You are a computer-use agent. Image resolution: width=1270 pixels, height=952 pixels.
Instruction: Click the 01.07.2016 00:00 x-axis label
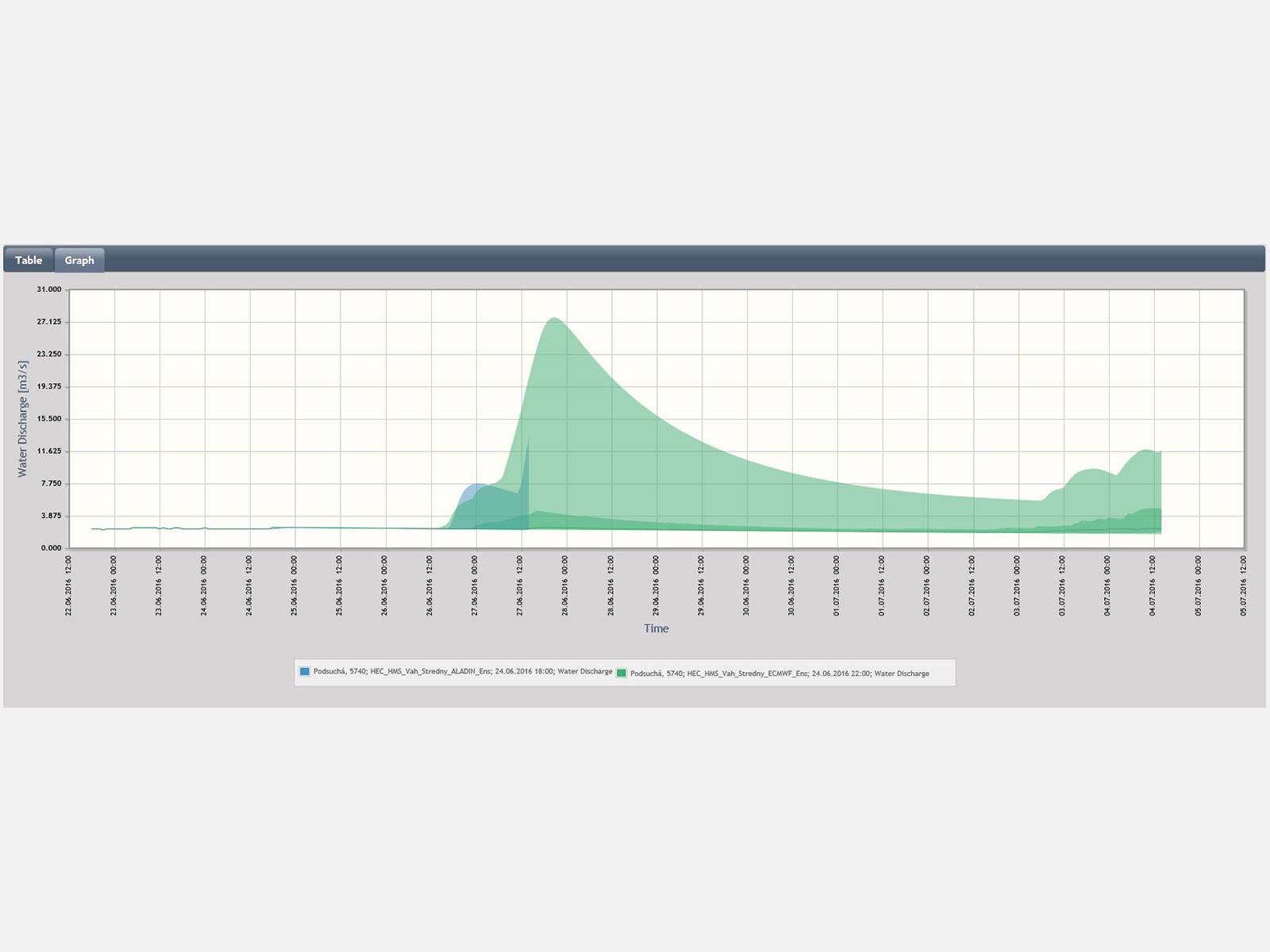[x=837, y=585]
